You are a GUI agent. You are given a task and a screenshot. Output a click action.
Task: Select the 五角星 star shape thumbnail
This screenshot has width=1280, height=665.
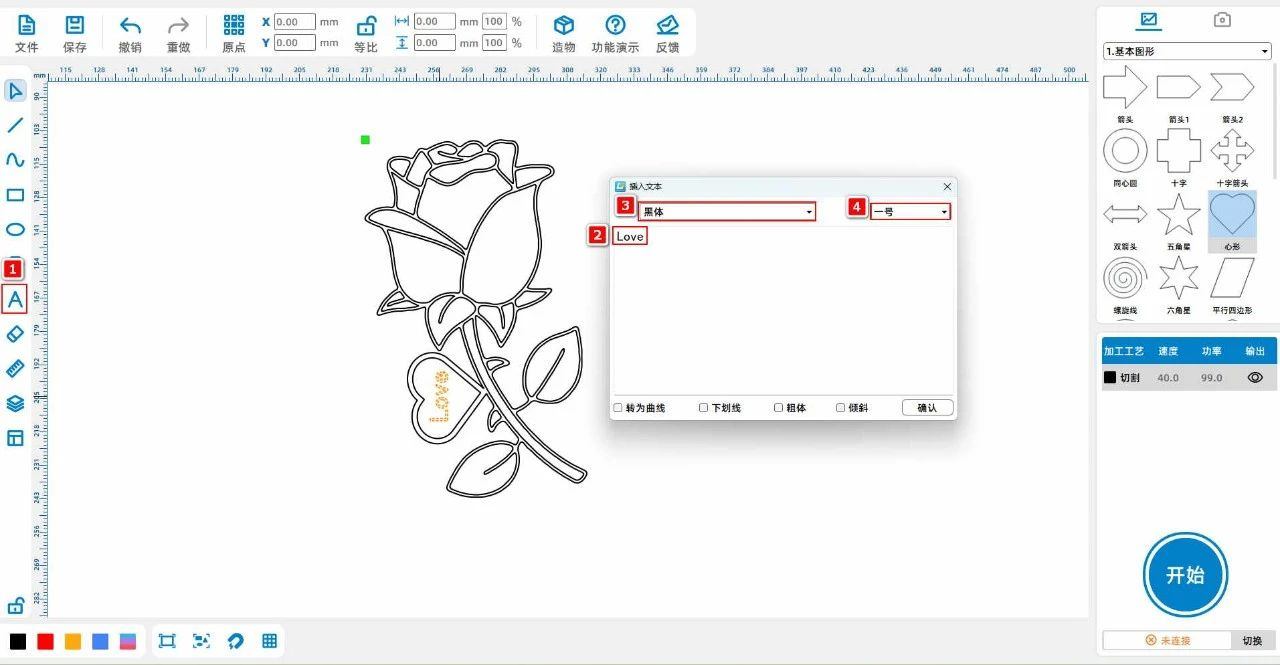click(x=1178, y=214)
